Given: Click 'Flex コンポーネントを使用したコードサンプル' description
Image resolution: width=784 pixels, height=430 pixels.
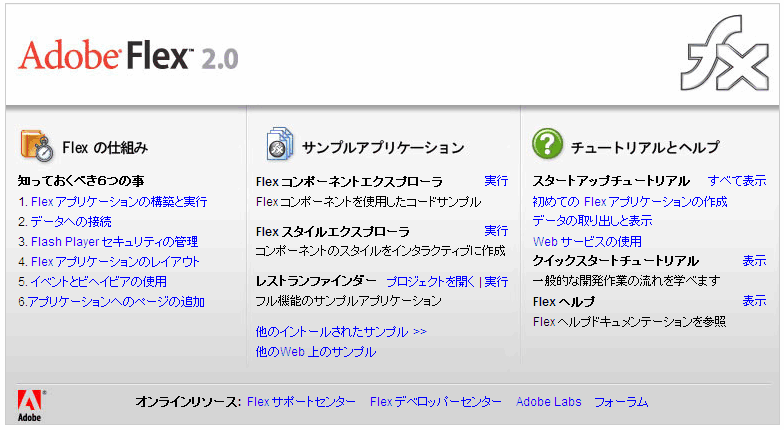Looking at the screenshot, I should click(368, 202).
